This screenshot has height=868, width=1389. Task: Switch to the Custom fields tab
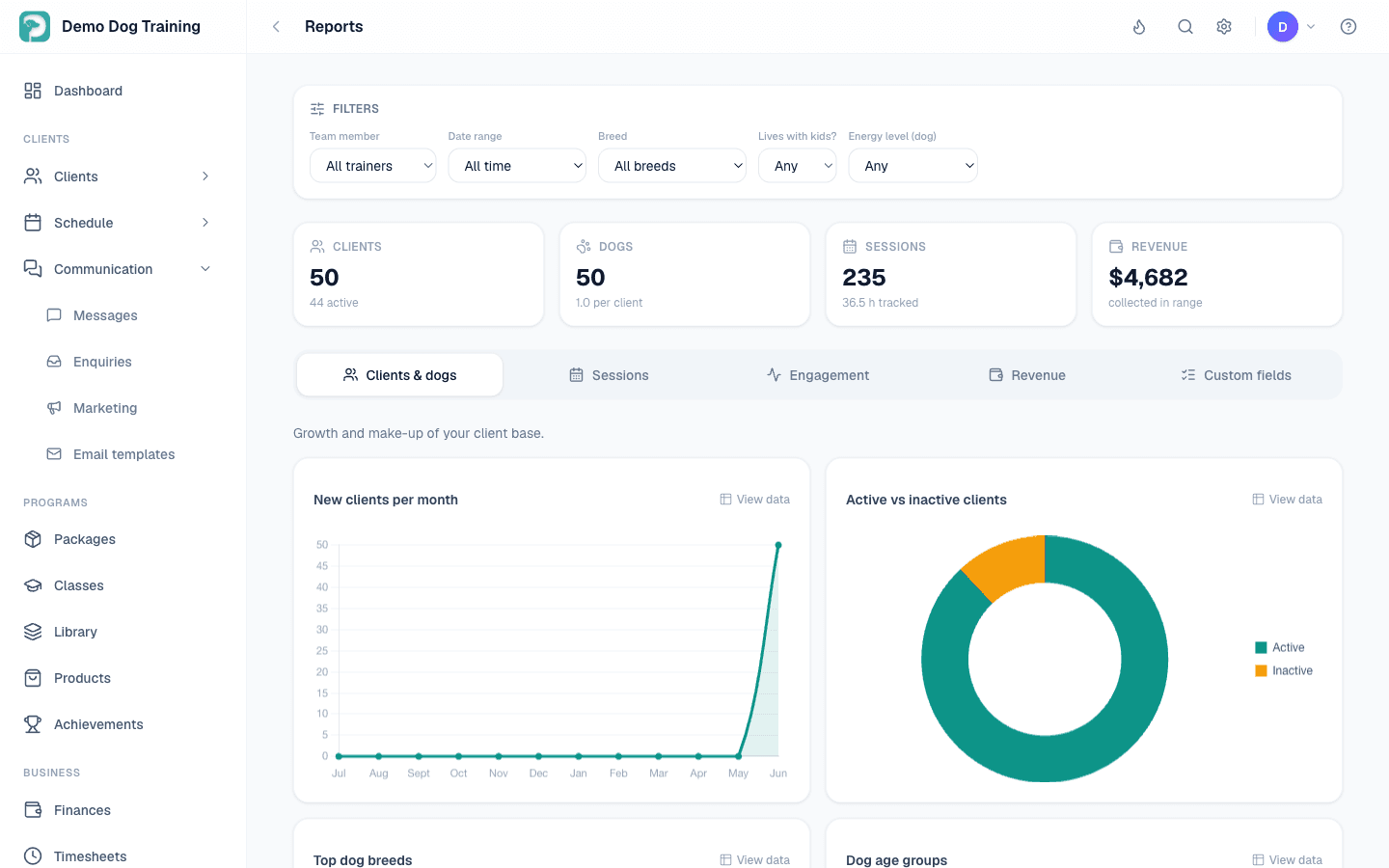[1236, 375]
